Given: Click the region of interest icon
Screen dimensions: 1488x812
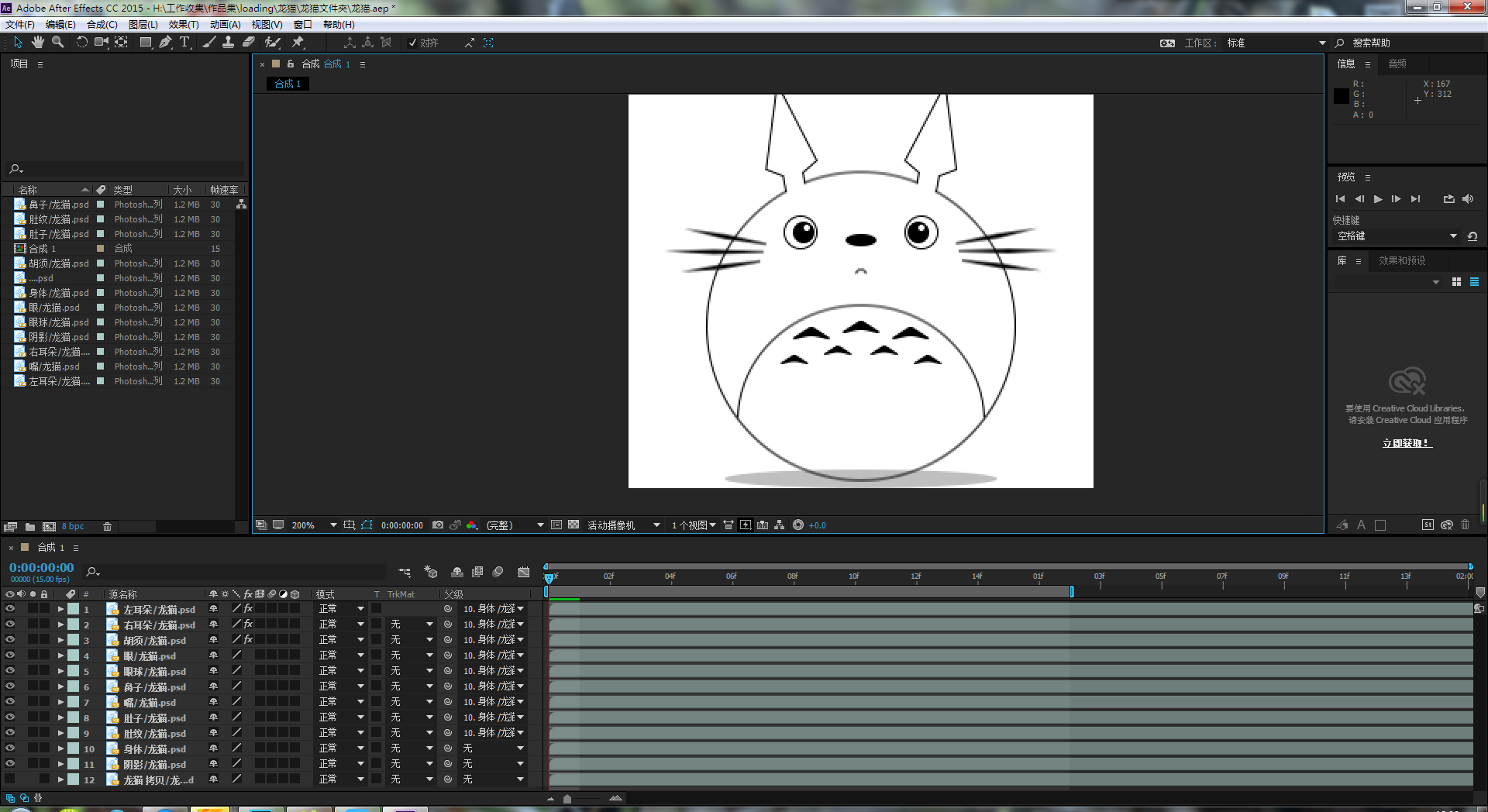Looking at the screenshot, I should [x=556, y=525].
